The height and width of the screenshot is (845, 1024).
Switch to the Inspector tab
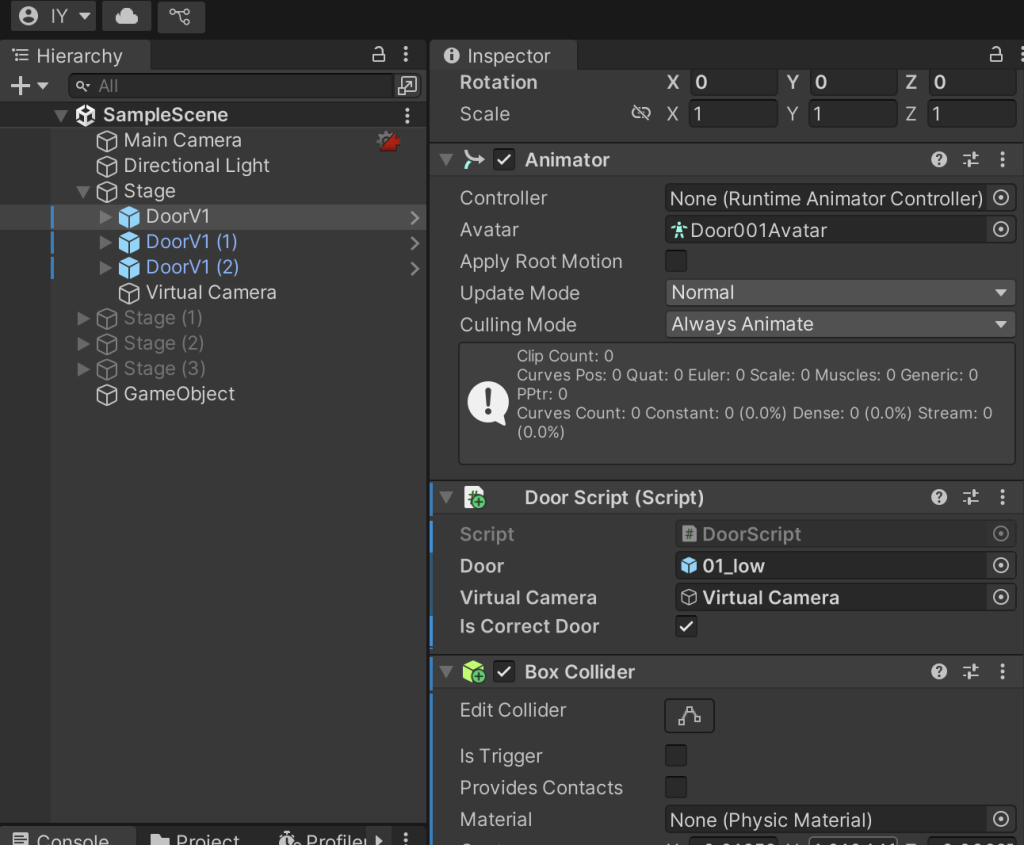click(504, 56)
